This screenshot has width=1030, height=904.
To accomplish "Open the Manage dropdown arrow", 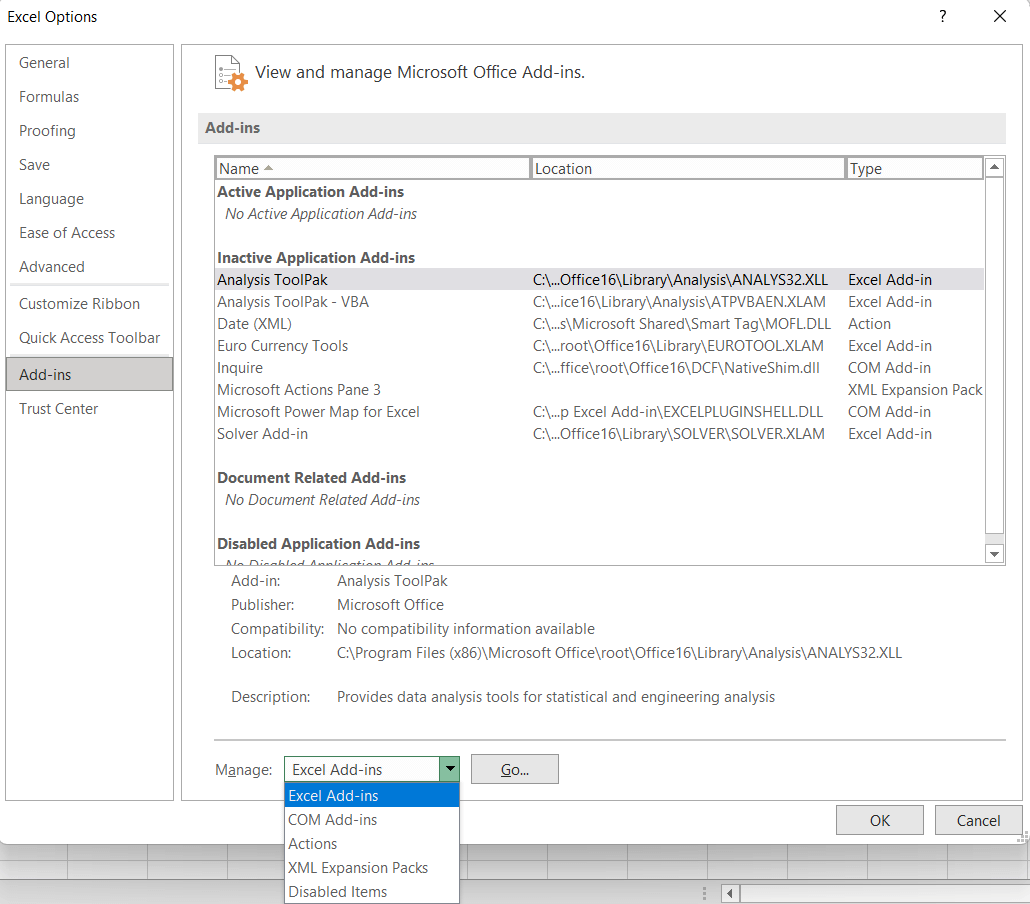I will pos(449,769).
